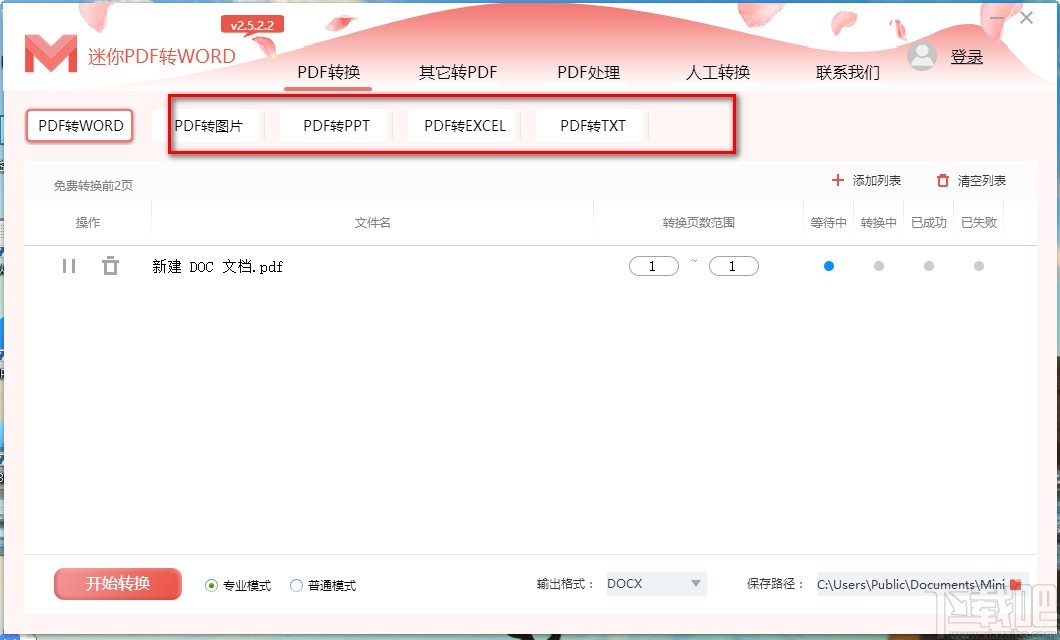
Task: Select the PDF转EXCEL sub-tab
Action: (464, 126)
